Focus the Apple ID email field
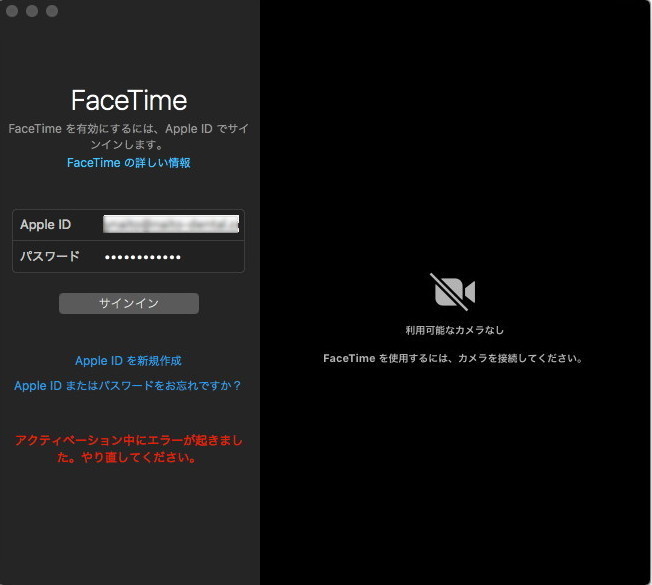This screenshot has width=652, height=585. tap(171, 224)
